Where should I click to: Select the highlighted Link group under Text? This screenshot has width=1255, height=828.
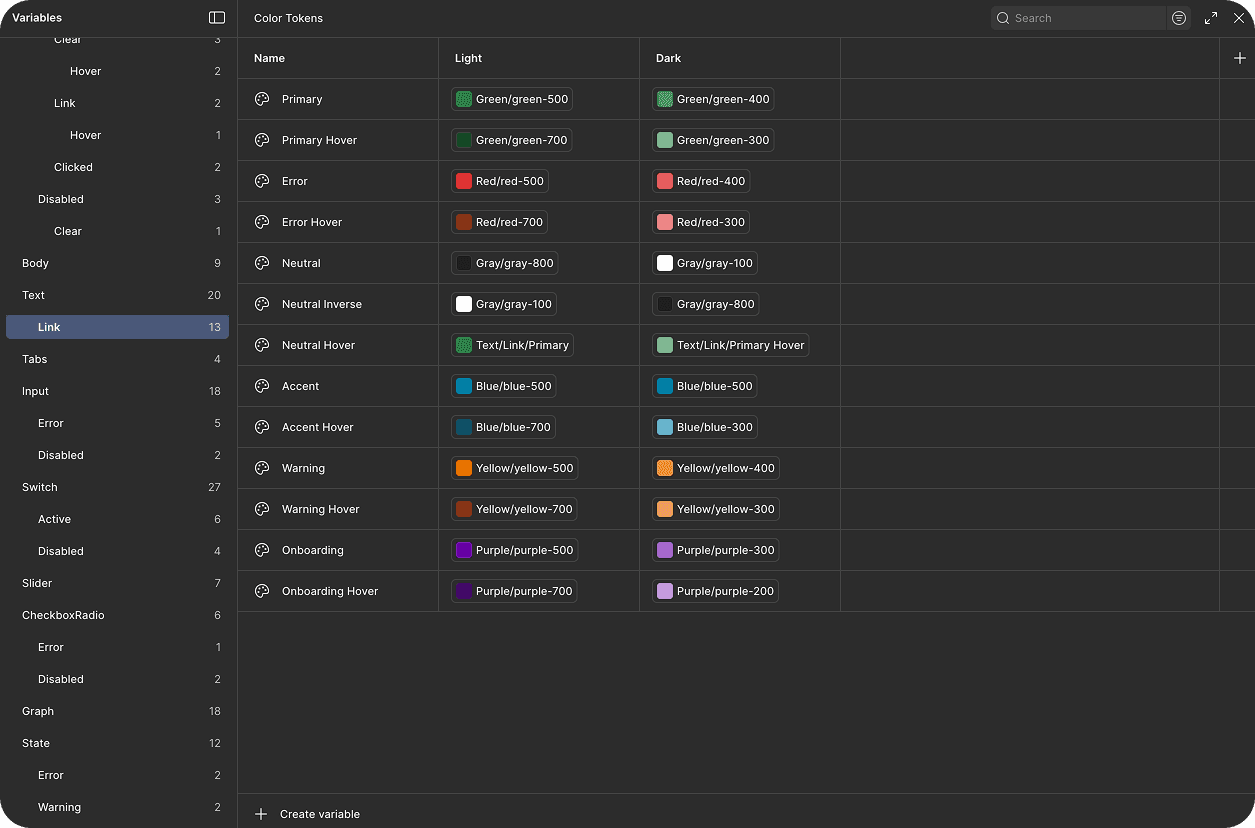click(118, 327)
